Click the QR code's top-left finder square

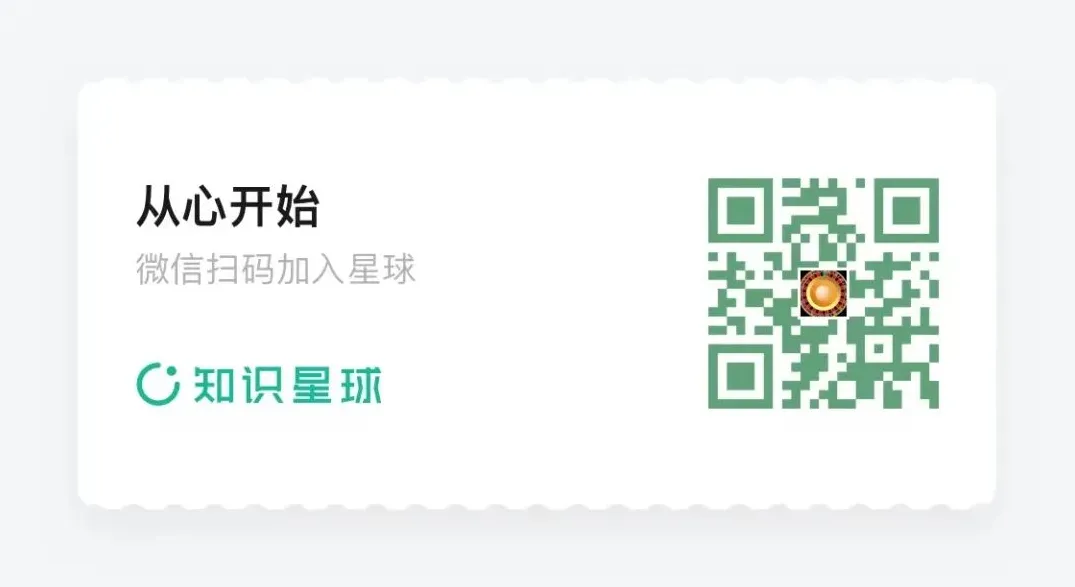pos(740,211)
